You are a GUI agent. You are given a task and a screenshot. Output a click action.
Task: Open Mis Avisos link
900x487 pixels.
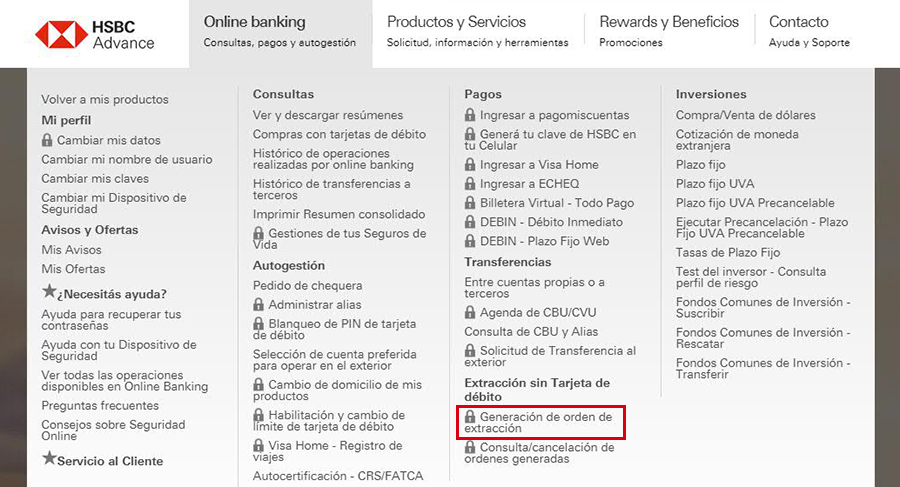(71, 250)
